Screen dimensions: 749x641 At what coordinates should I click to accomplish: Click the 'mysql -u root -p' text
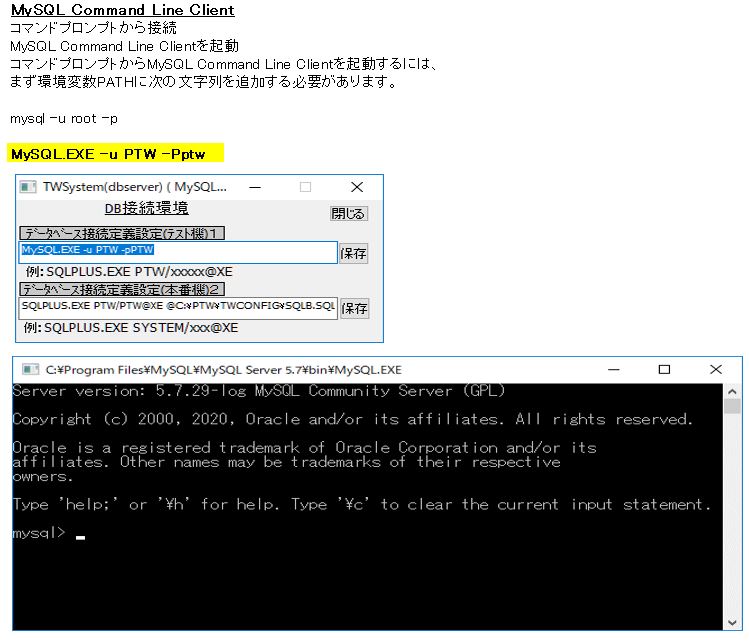click(64, 118)
